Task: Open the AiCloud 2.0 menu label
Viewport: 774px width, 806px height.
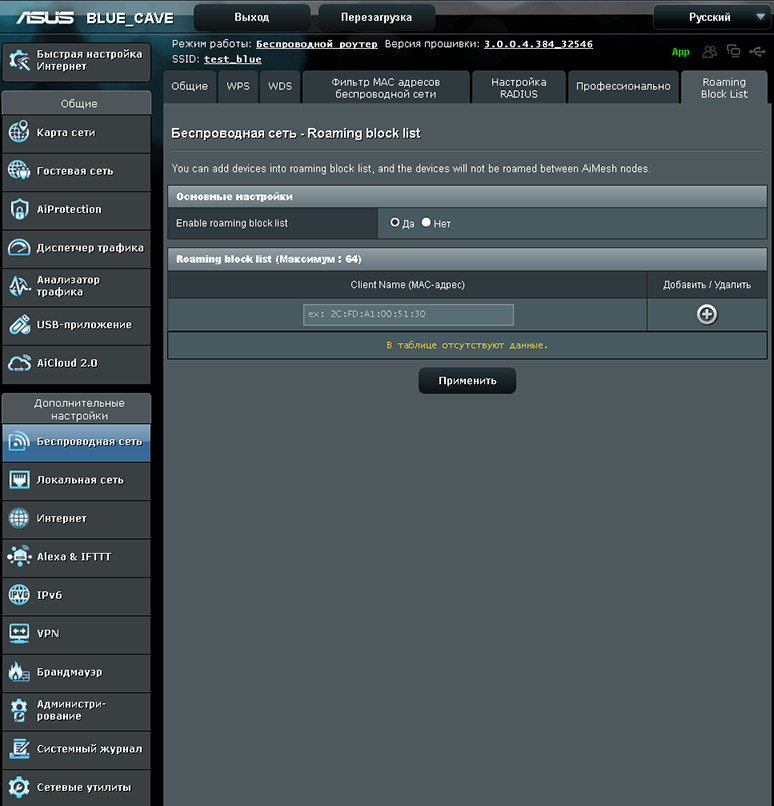Action: [67, 363]
